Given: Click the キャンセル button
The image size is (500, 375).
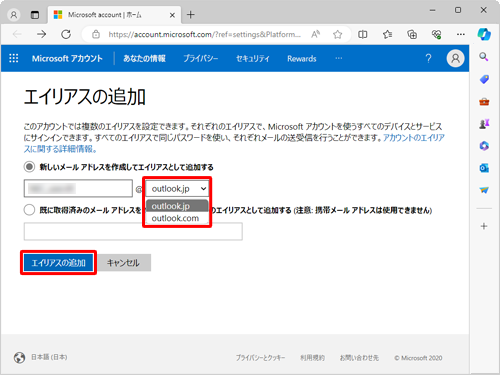Looking at the screenshot, I should (123, 263).
